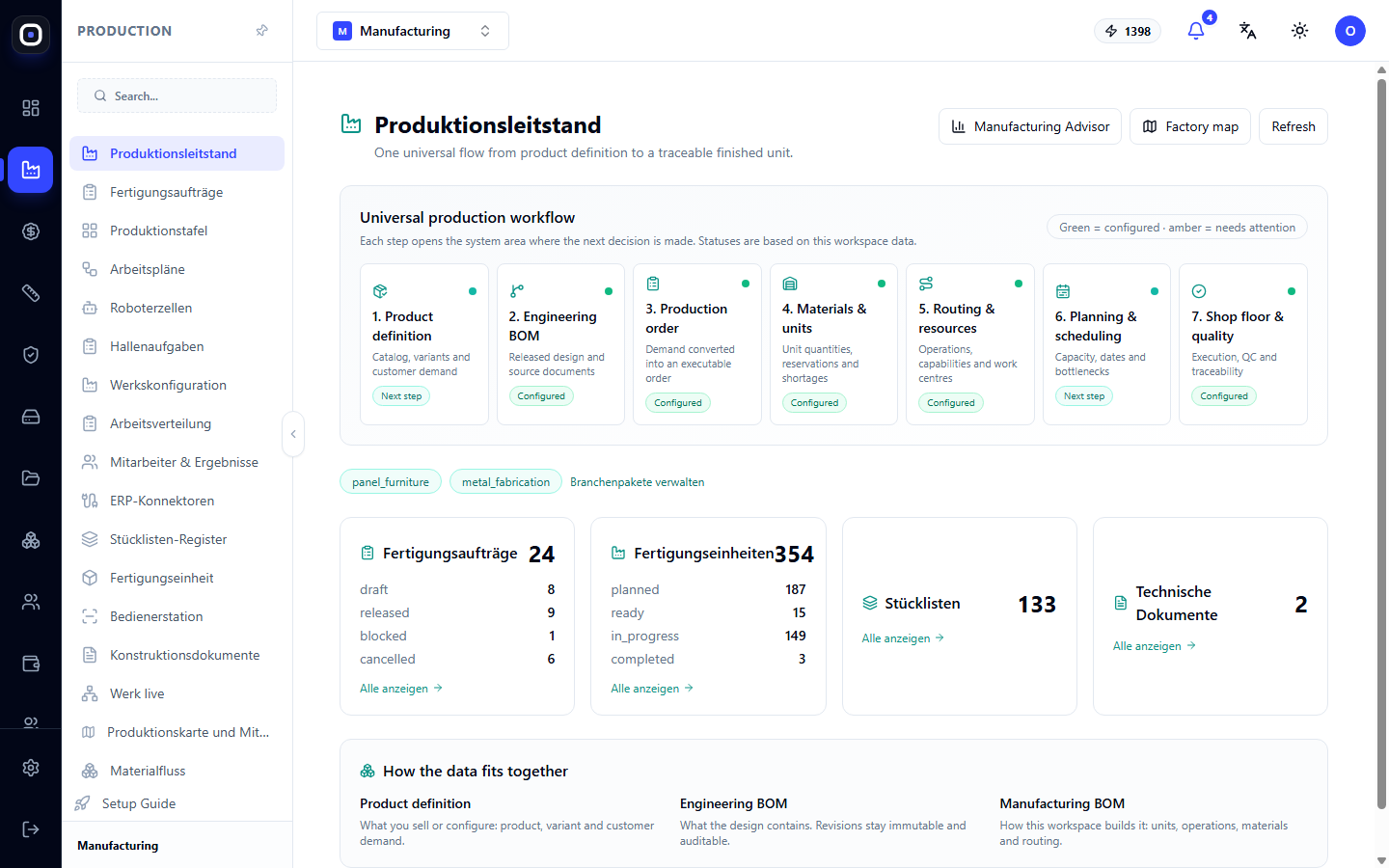Open the user avatar menu

[1350, 31]
